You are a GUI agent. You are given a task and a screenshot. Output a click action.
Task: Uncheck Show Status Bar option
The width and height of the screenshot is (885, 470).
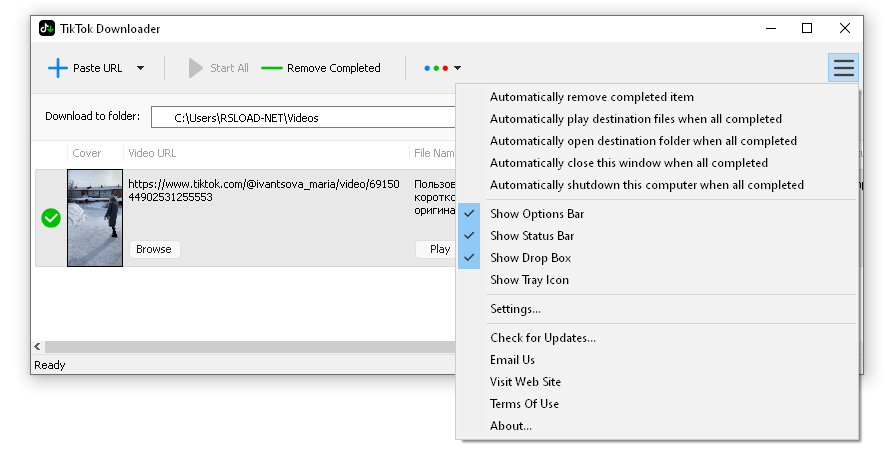click(534, 236)
